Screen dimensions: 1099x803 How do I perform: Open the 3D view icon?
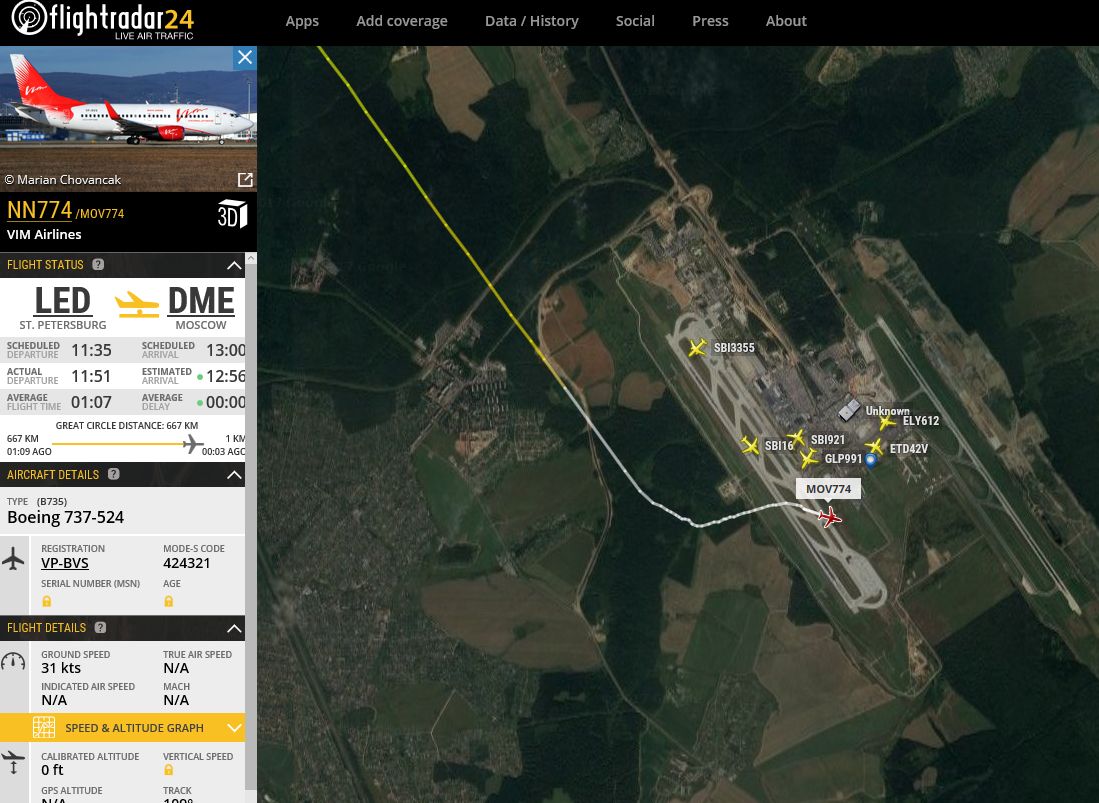232,214
